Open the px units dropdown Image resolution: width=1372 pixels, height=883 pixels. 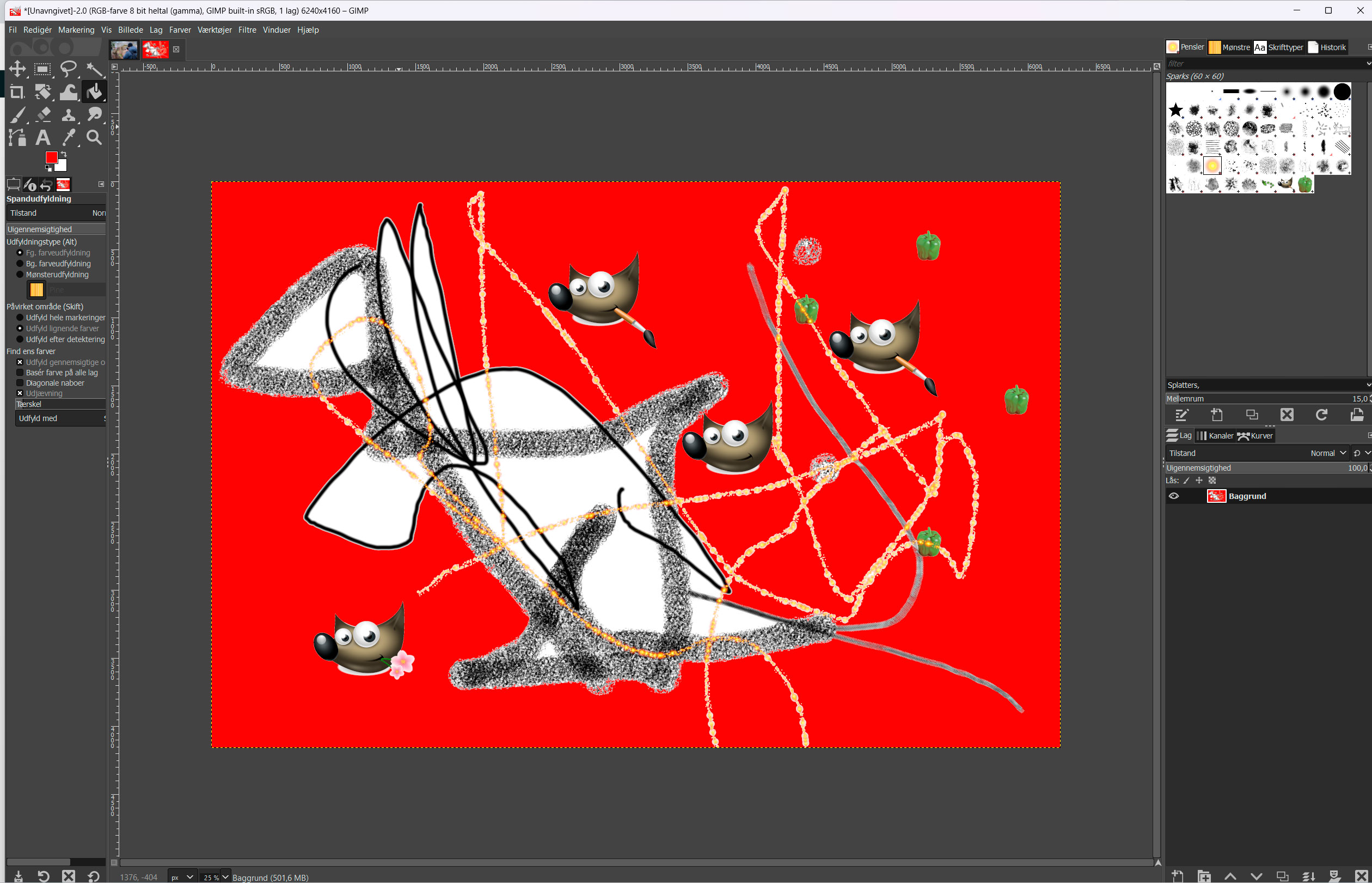point(181,876)
